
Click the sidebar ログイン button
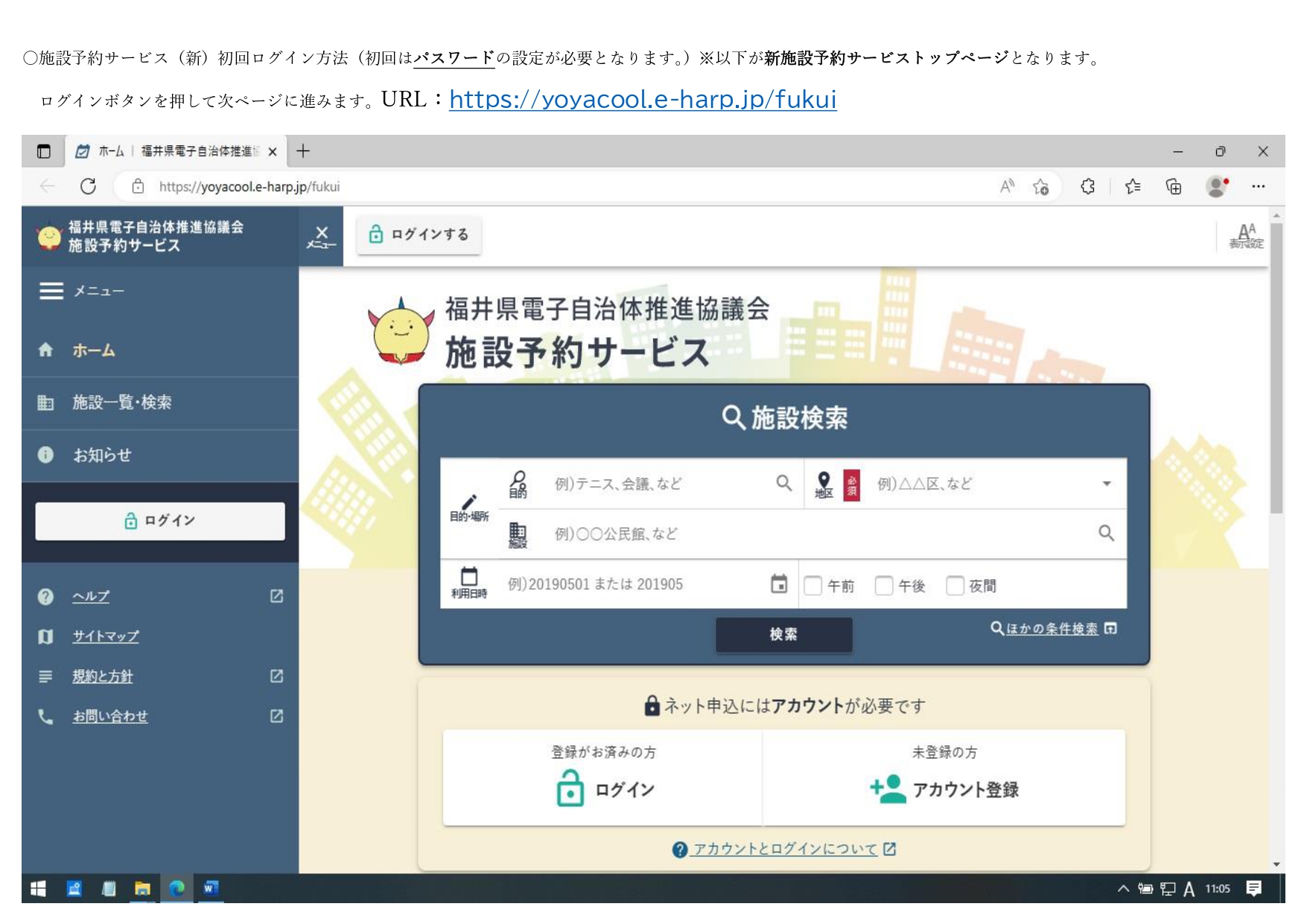pos(160,520)
